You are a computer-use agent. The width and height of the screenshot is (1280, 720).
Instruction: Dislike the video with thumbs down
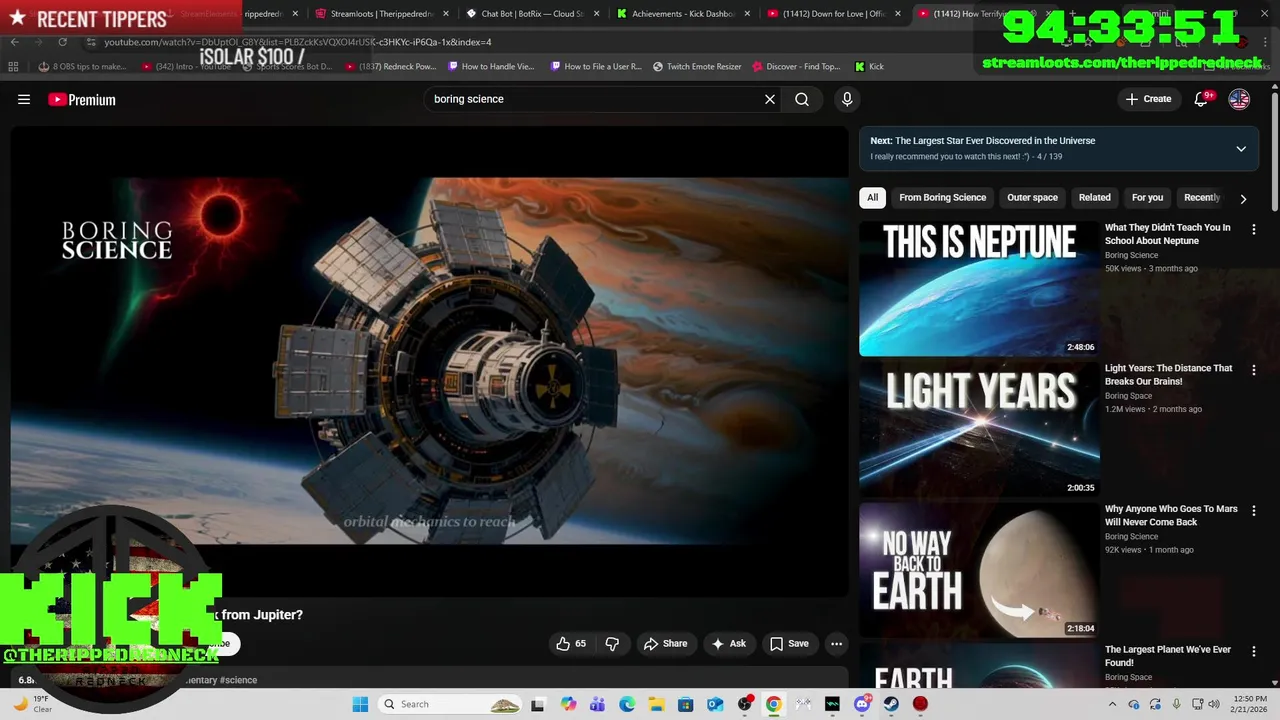(x=612, y=644)
